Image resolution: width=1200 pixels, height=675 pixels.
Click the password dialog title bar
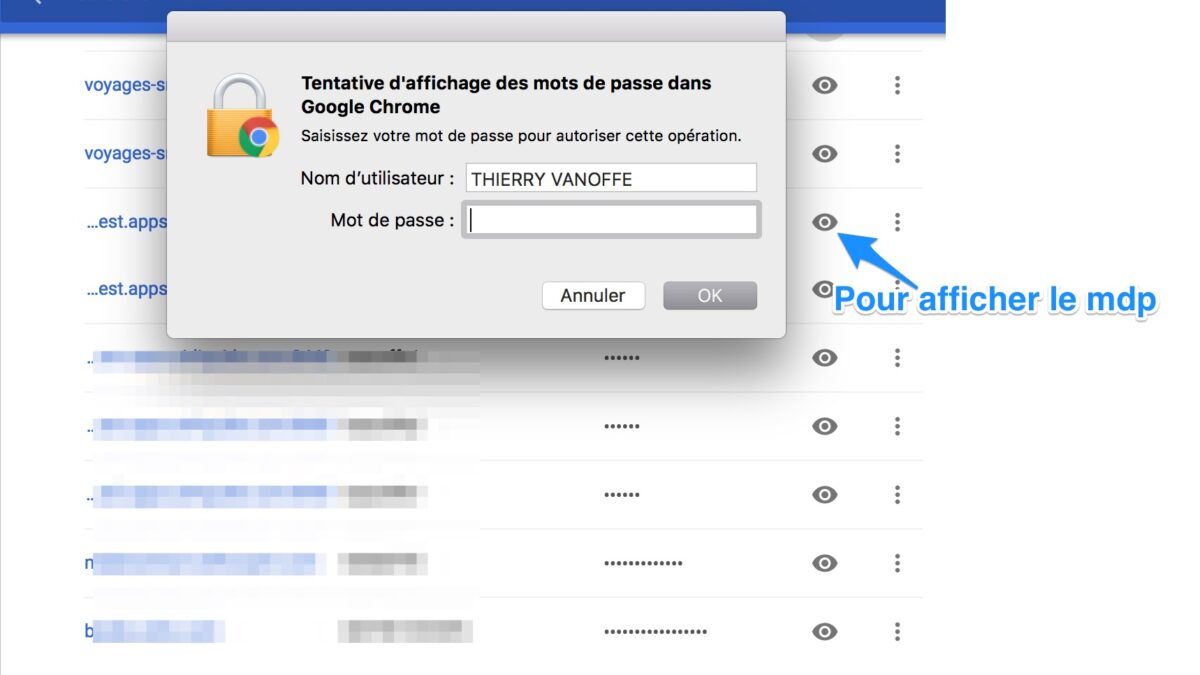[x=476, y=27]
